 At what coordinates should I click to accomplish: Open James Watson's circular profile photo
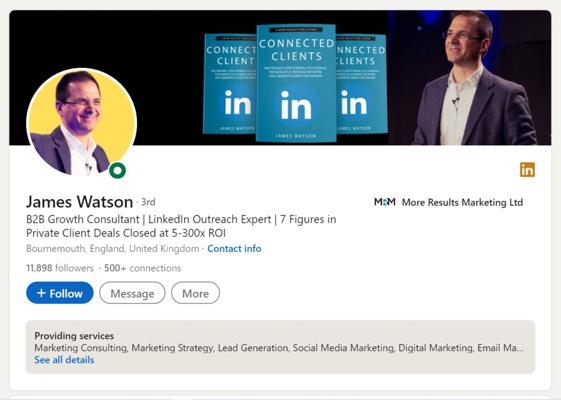[x=82, y=122]
